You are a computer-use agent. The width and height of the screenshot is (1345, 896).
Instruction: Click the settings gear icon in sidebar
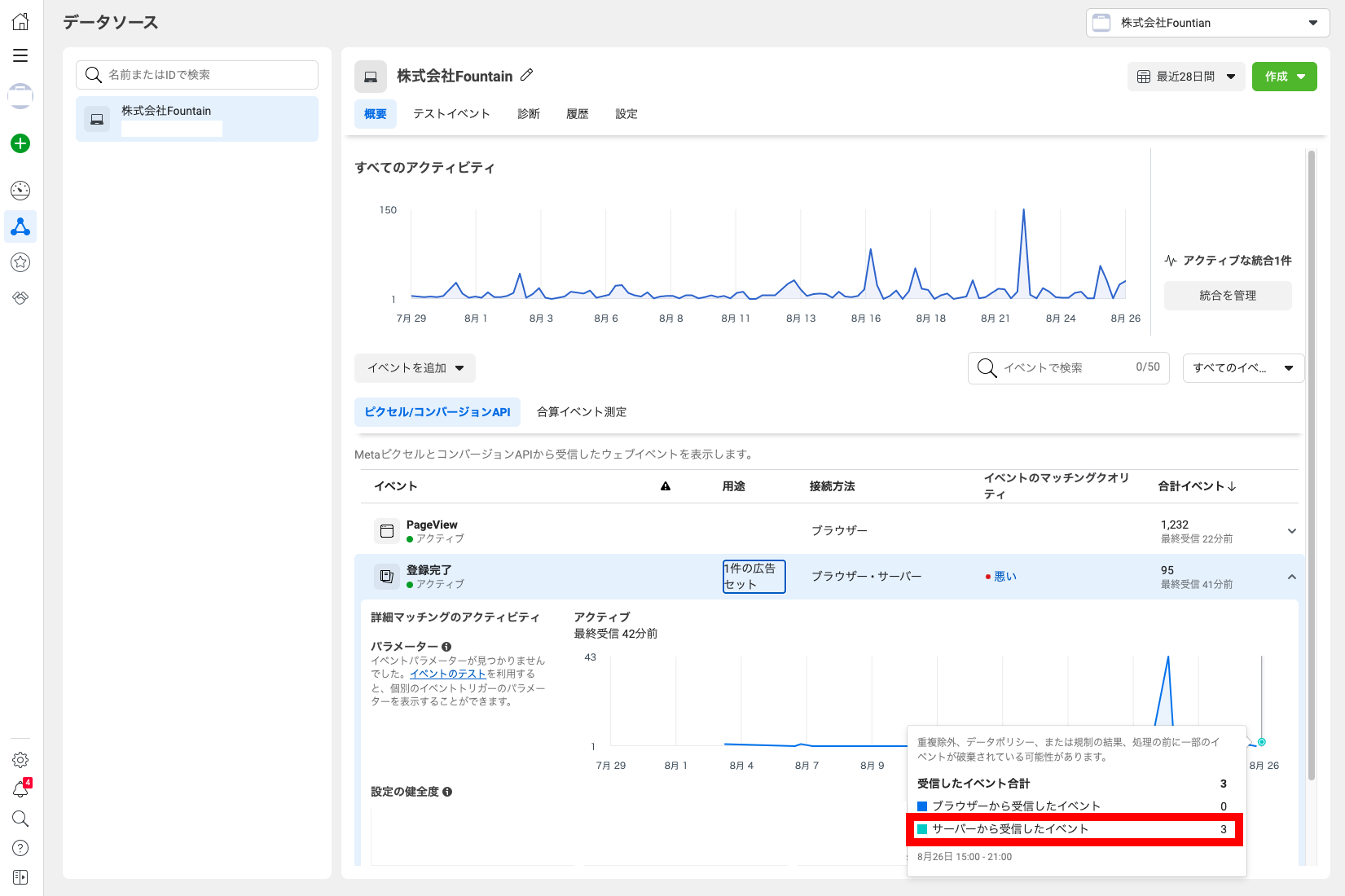[x=20, y=760]
